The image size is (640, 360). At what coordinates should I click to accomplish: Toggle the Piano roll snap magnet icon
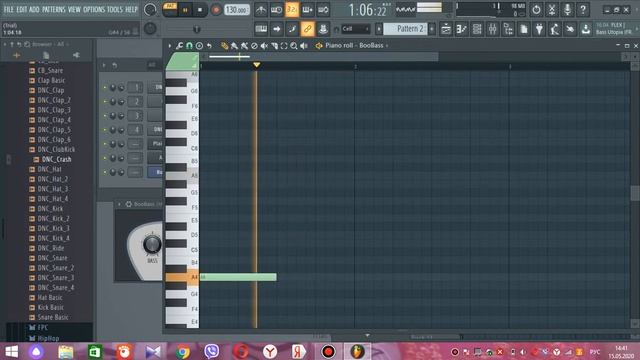pyautogui.click(x=189, y=46)
